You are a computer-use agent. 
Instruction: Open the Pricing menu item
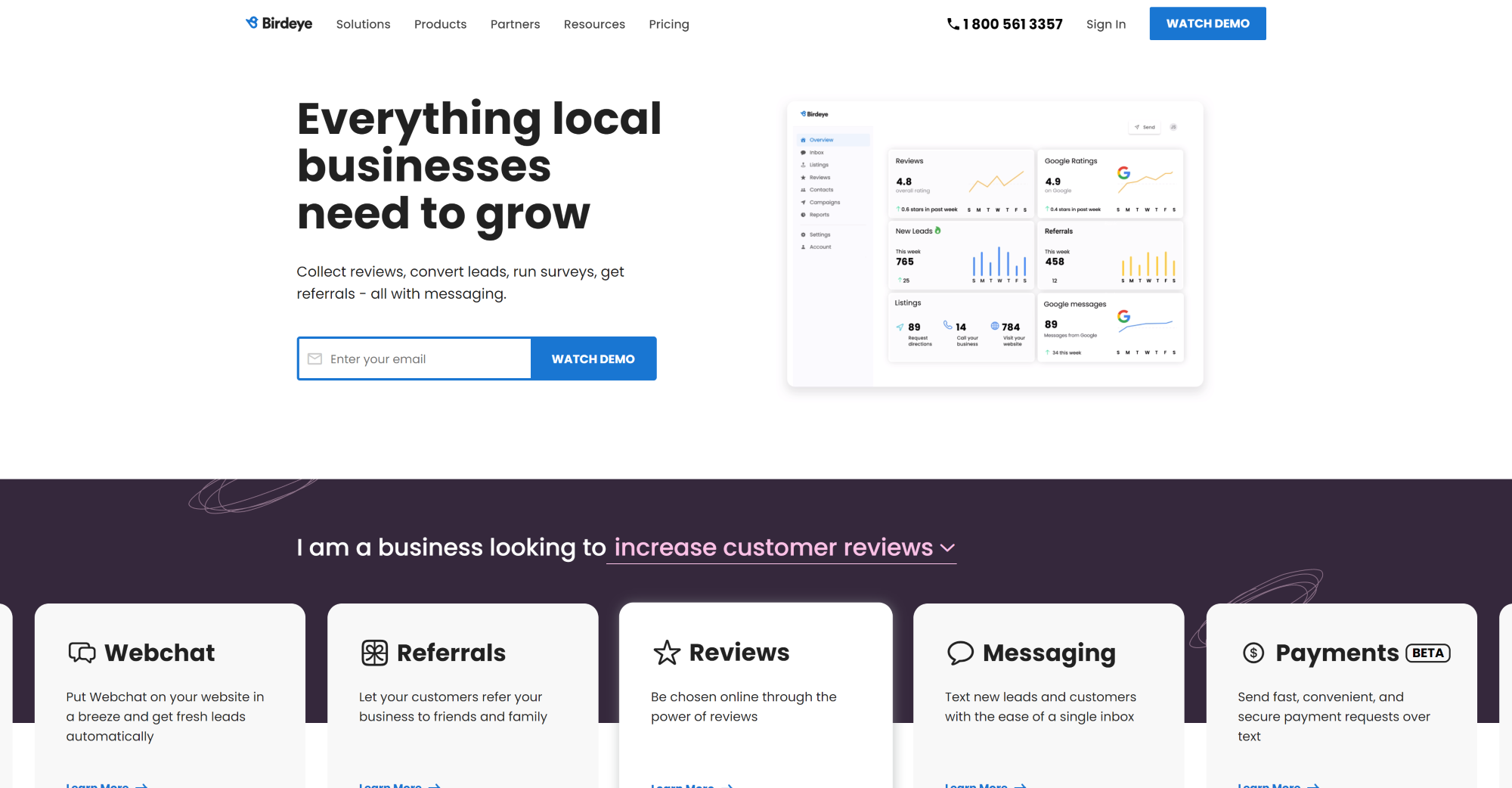668,23
